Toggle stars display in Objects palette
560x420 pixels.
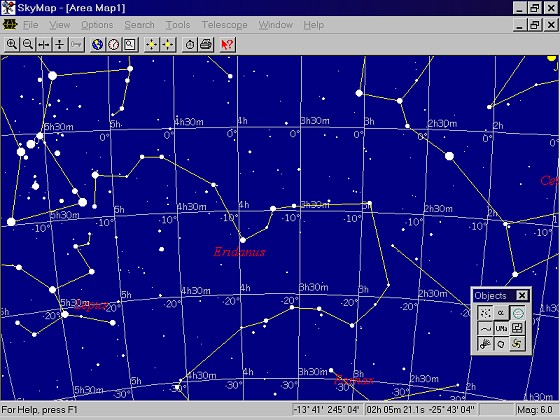(485, 313)
